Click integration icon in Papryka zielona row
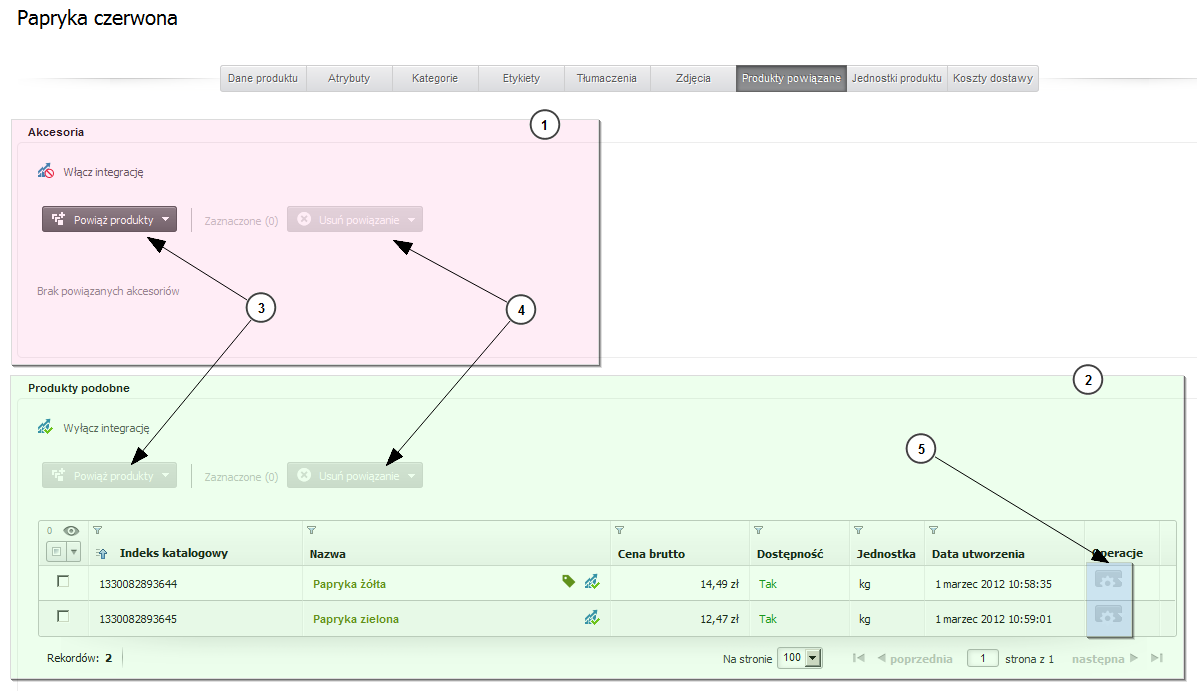The width and height of the screenshot is (1197, 691). 592,619
